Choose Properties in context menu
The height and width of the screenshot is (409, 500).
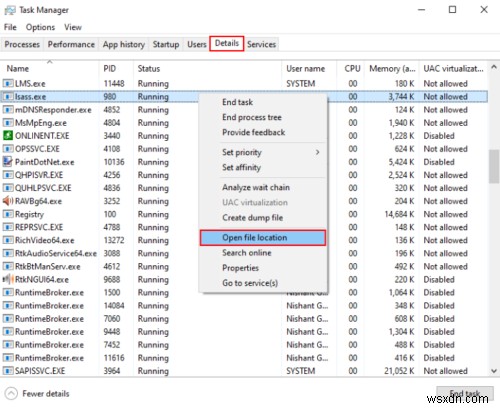tap(263, 268)
